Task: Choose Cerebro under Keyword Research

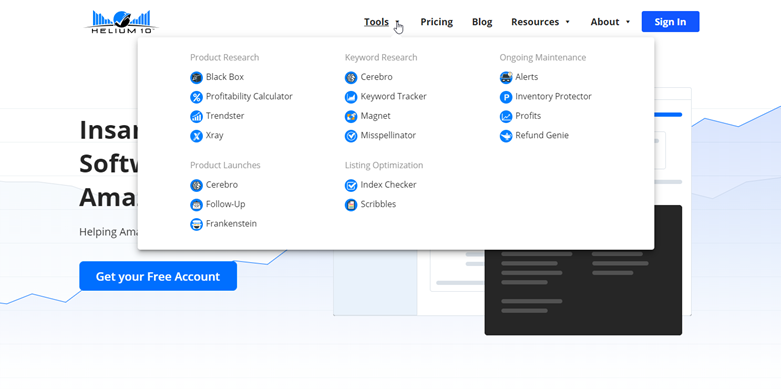Action: coord(377,77)
